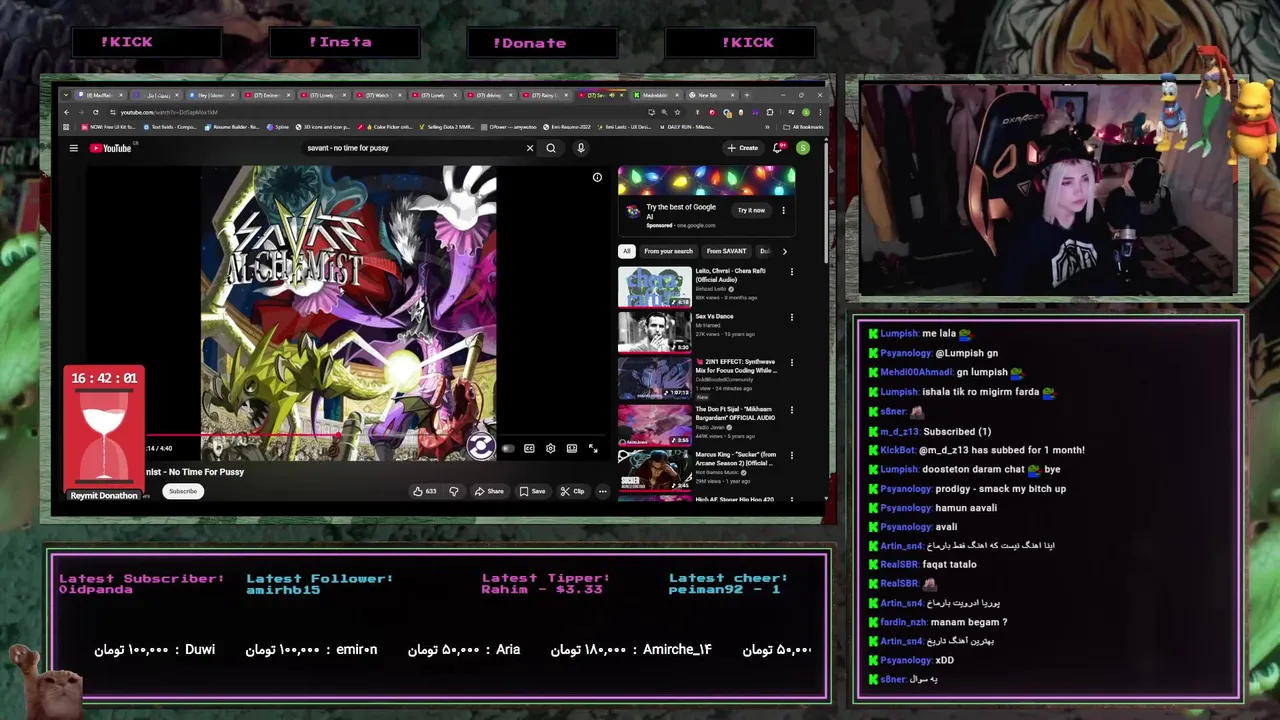1280x720 pixels.
Task: Create a clip with the Clip button
Action: [573, 491]
